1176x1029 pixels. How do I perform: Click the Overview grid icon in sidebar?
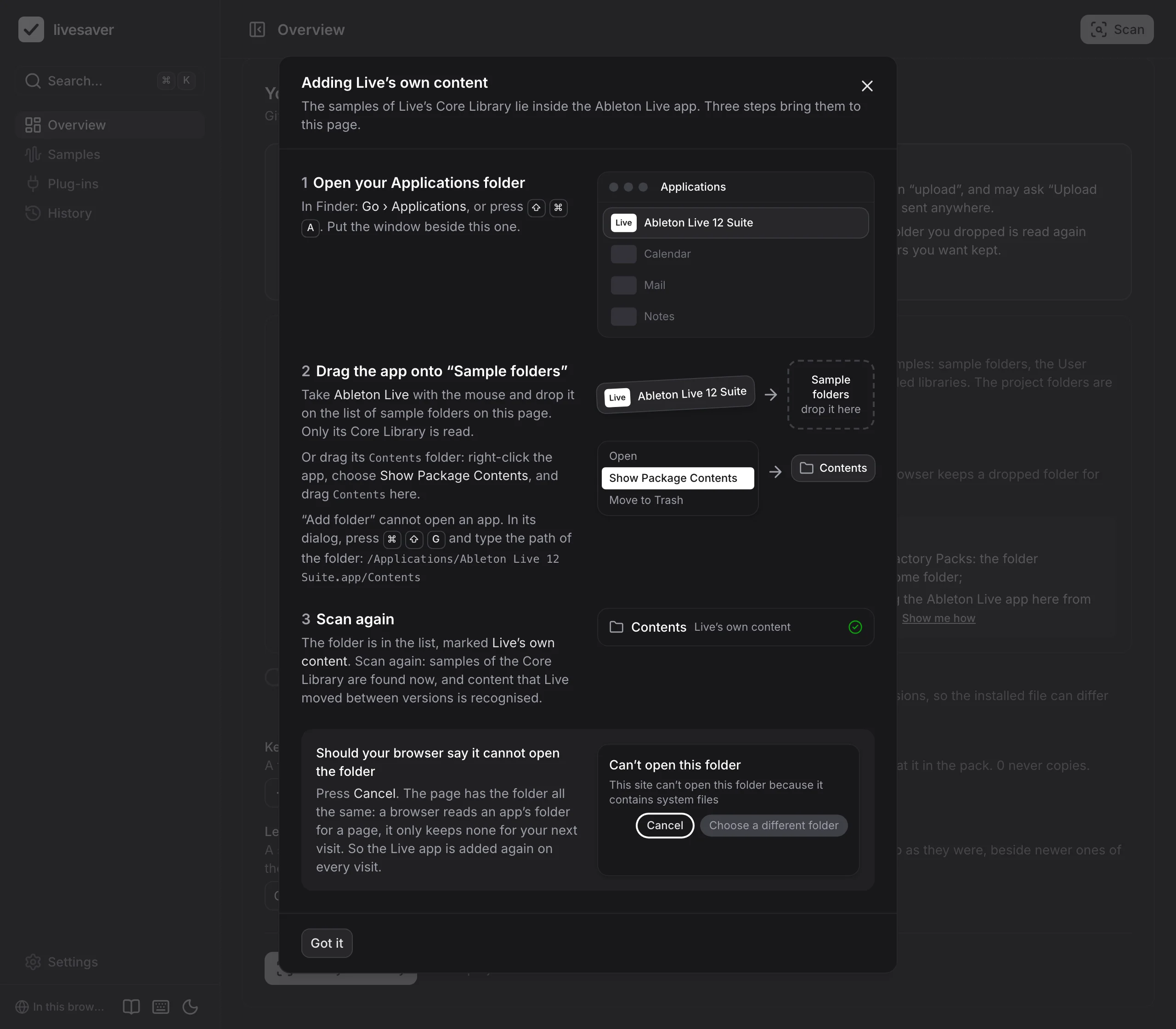[x=33, y=124]
